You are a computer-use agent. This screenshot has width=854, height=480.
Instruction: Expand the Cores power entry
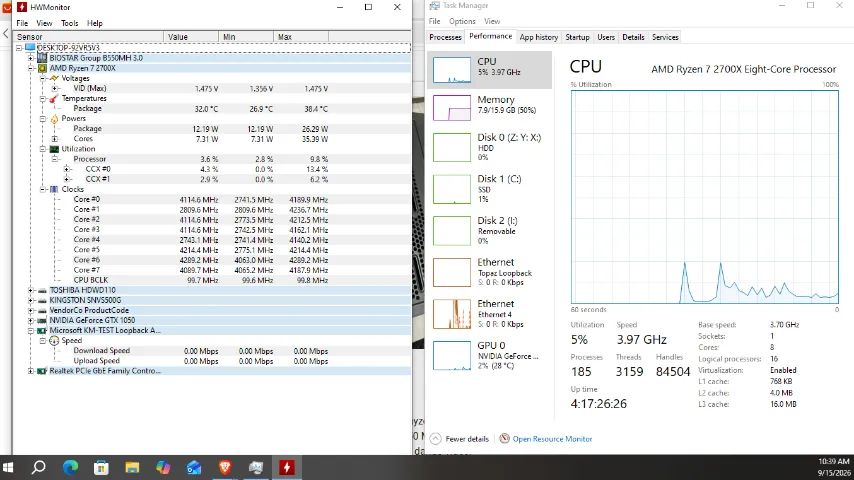(x=55, y=139)
